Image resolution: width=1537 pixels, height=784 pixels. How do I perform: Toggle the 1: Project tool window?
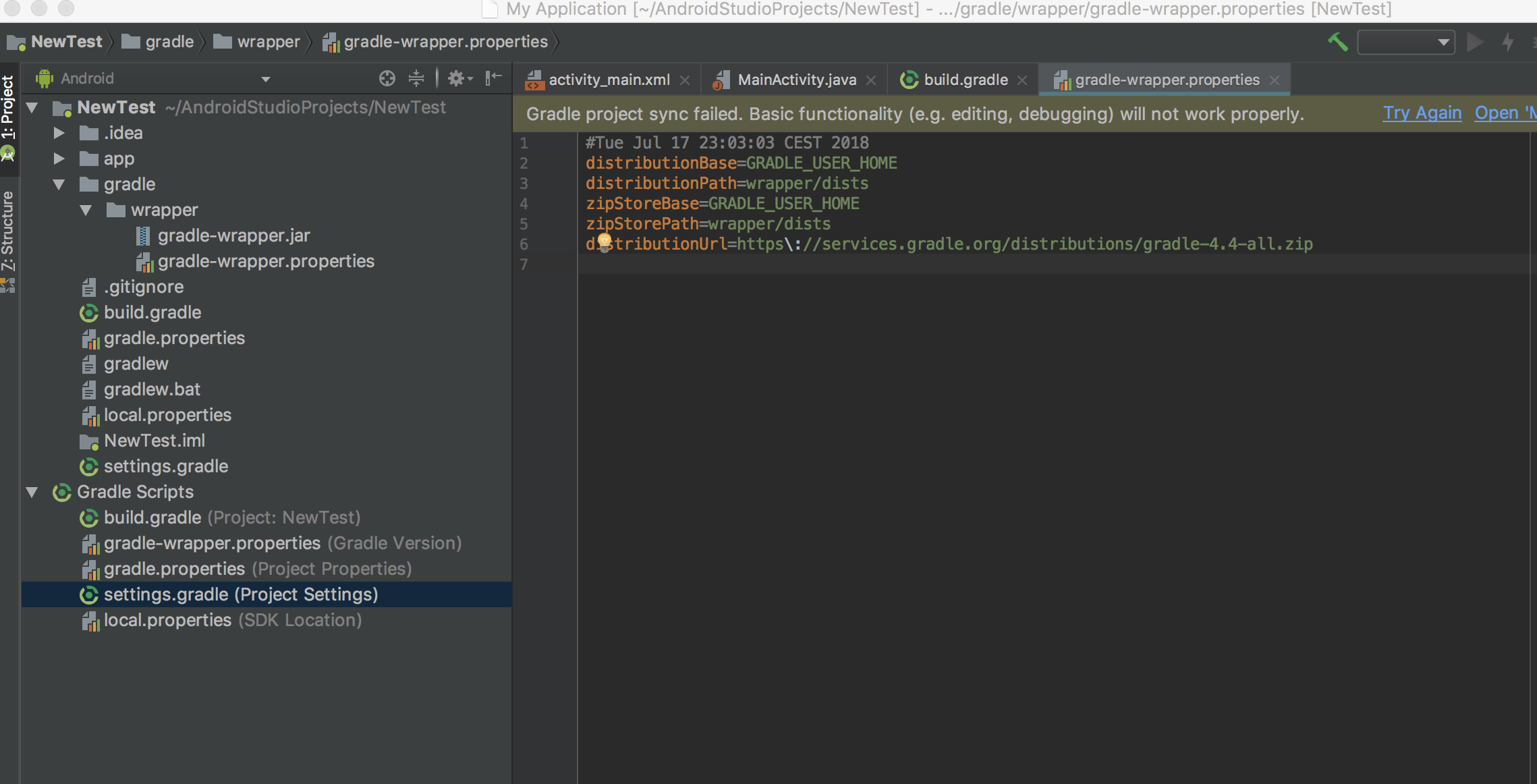[8, 108]
